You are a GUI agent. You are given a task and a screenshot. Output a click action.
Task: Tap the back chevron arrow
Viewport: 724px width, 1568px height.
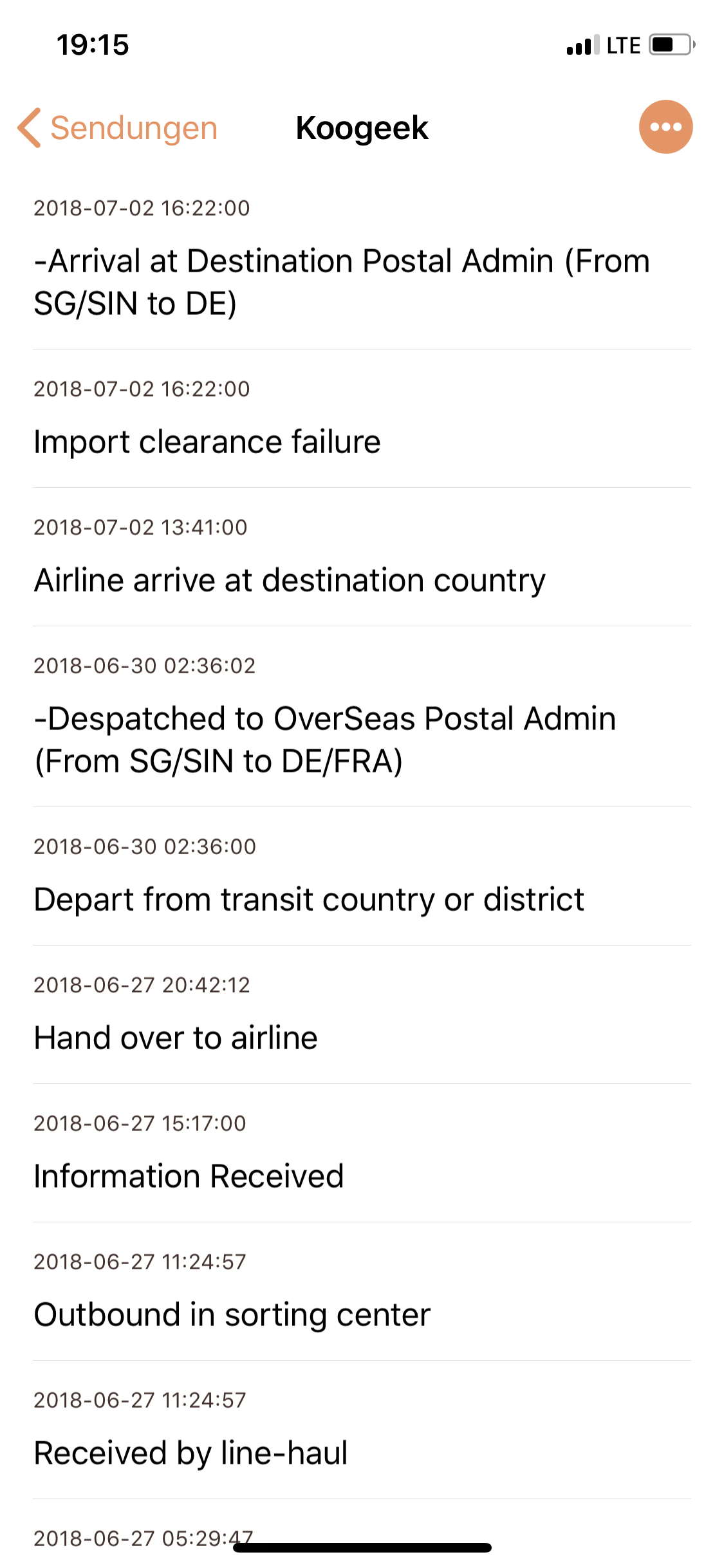coord(29,127)
